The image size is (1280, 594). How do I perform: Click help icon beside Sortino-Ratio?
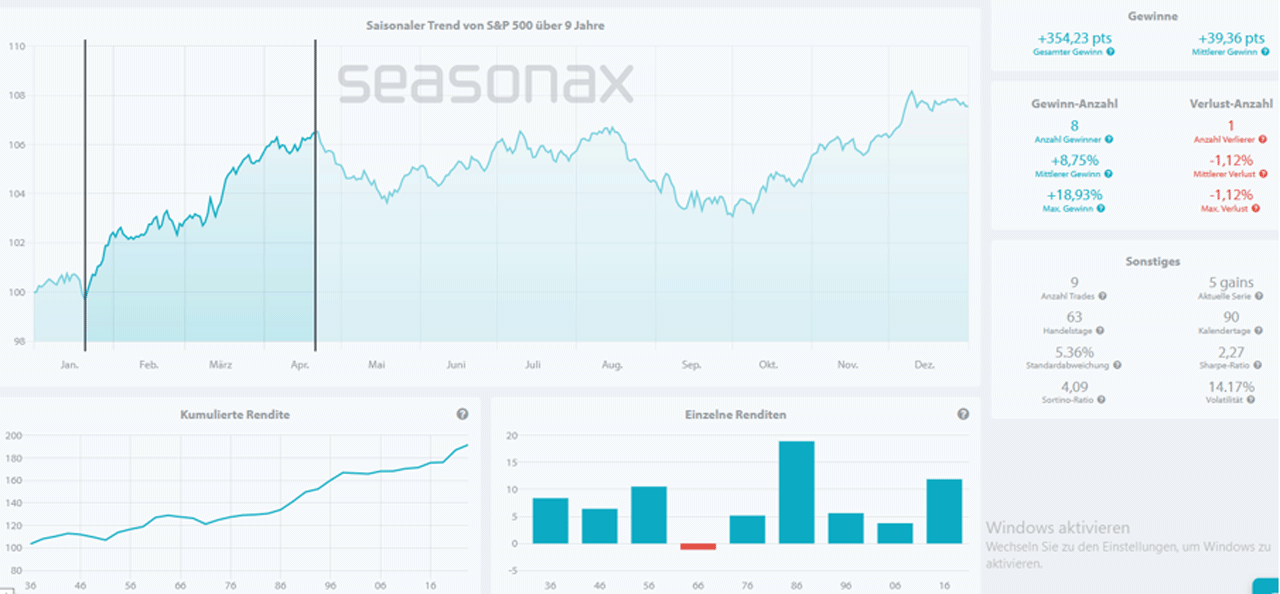(1102, 399)
